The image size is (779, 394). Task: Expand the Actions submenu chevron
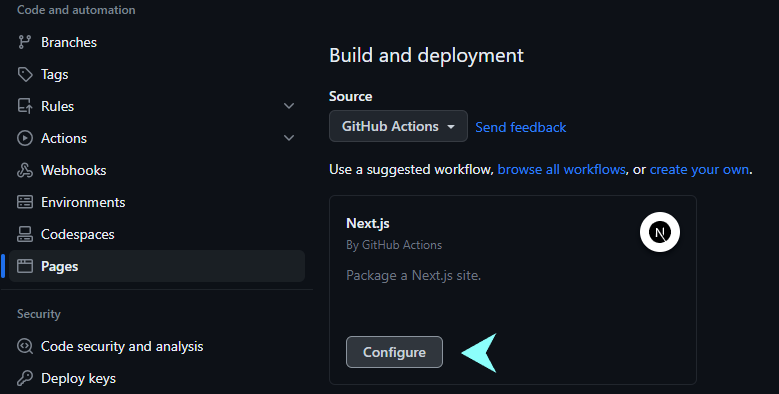click(289, 138)
